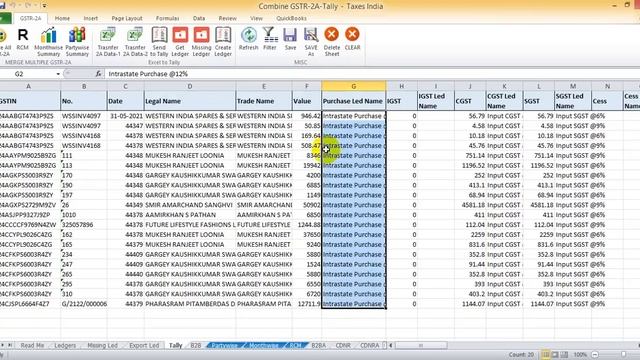Click the zoom out minus button

click(595, 355)
